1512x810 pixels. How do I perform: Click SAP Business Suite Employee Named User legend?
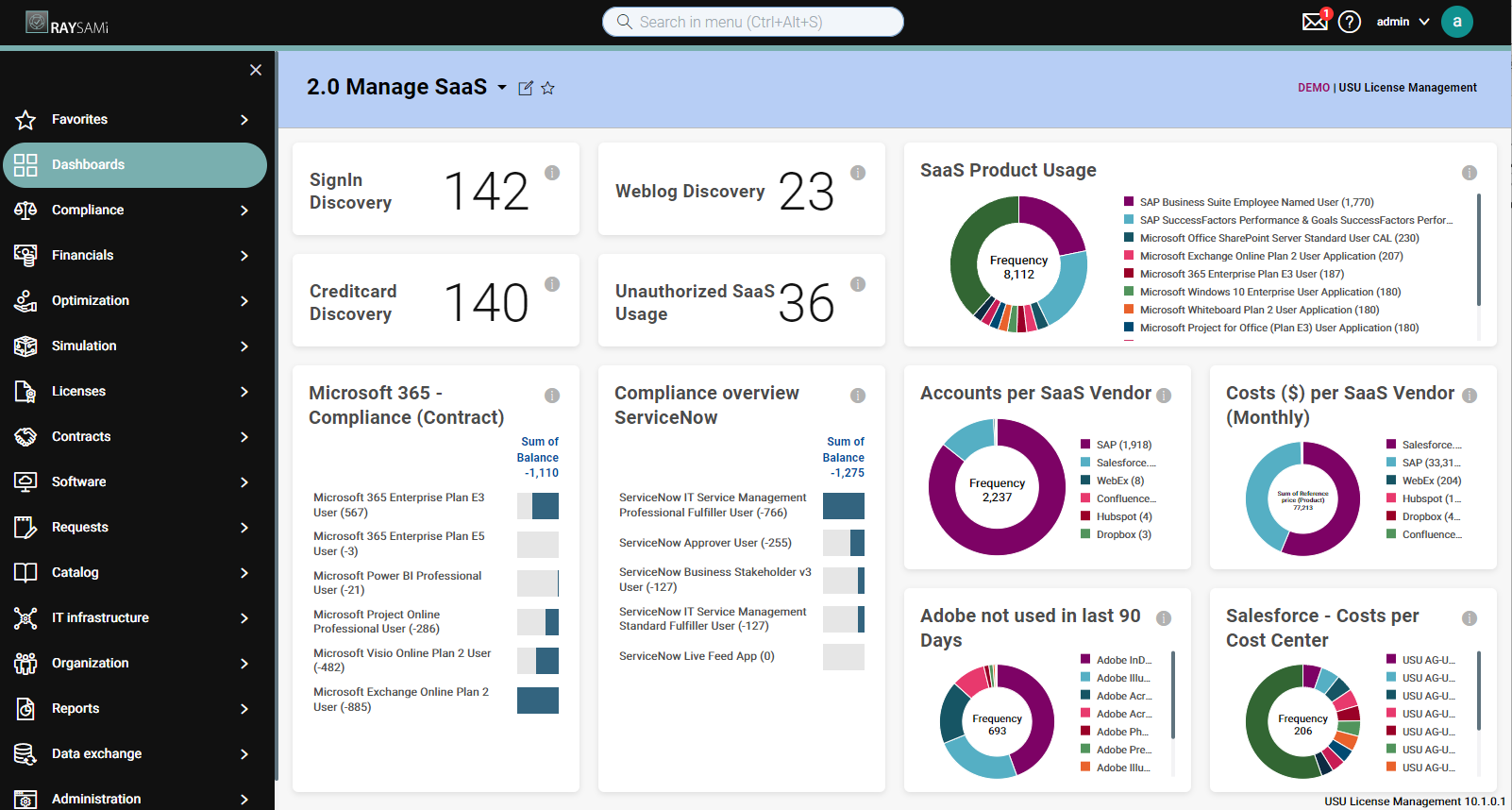click(1249, 202)
